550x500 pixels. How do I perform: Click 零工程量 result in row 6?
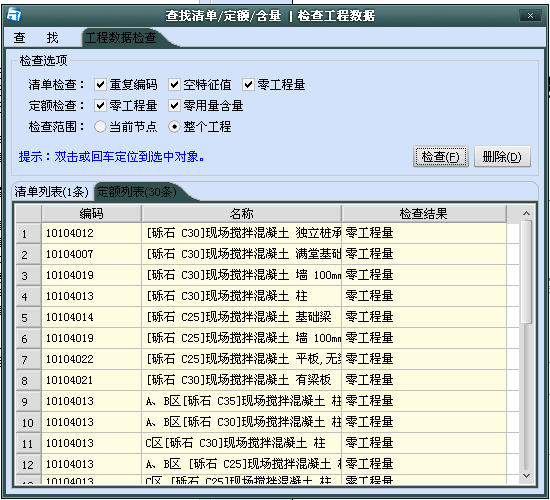(x=424, y=339)
